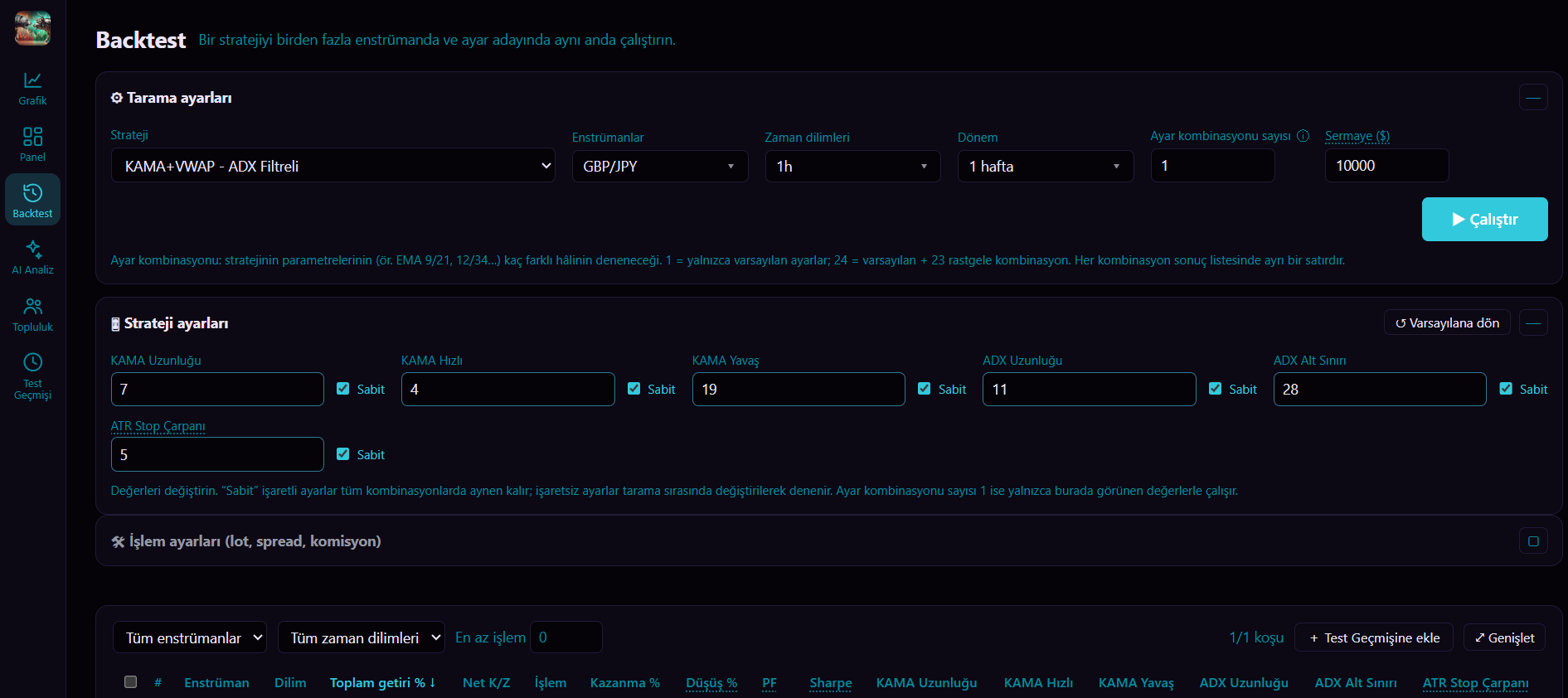The image size is (1568, 698).
Task: Toggle Sabit checkbox for KAMA Yavaş
Action: coord(924,389)
